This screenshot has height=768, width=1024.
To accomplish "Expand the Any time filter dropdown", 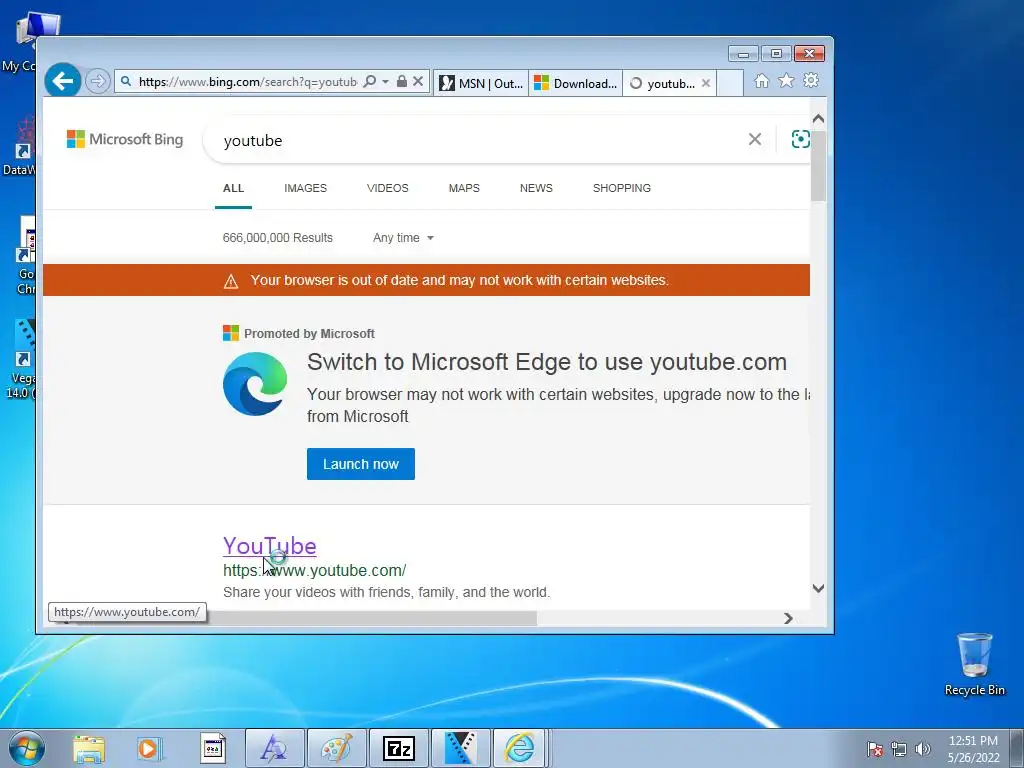I will 403,238.
